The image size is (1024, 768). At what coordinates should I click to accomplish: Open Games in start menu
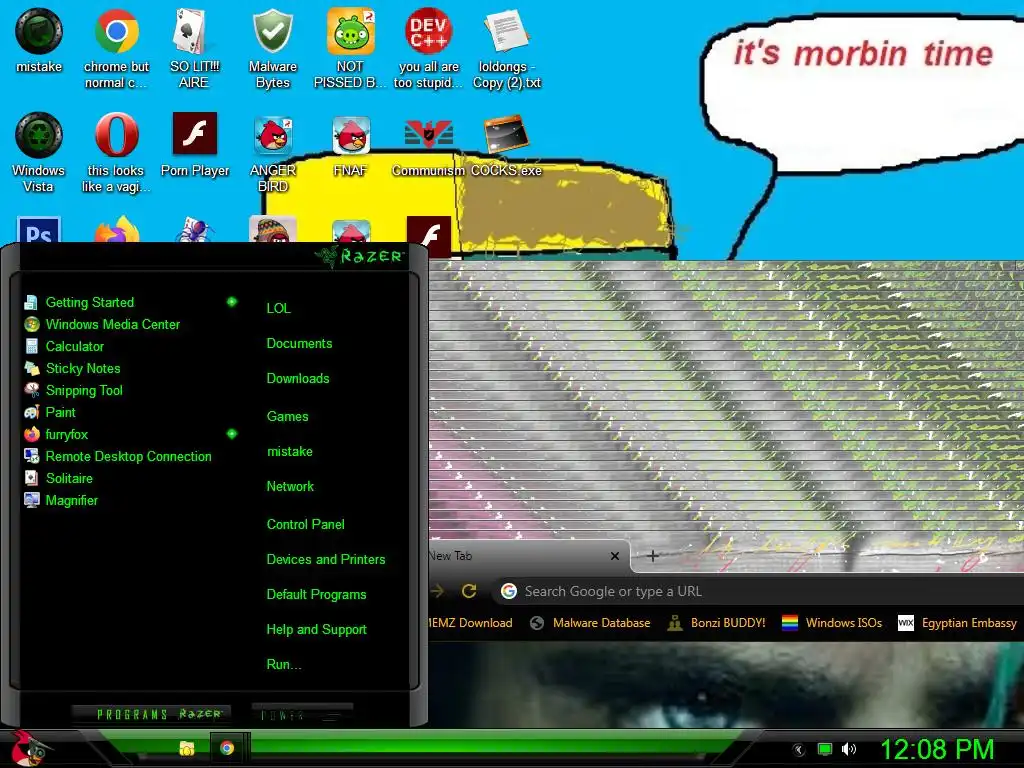click(287, 417)
